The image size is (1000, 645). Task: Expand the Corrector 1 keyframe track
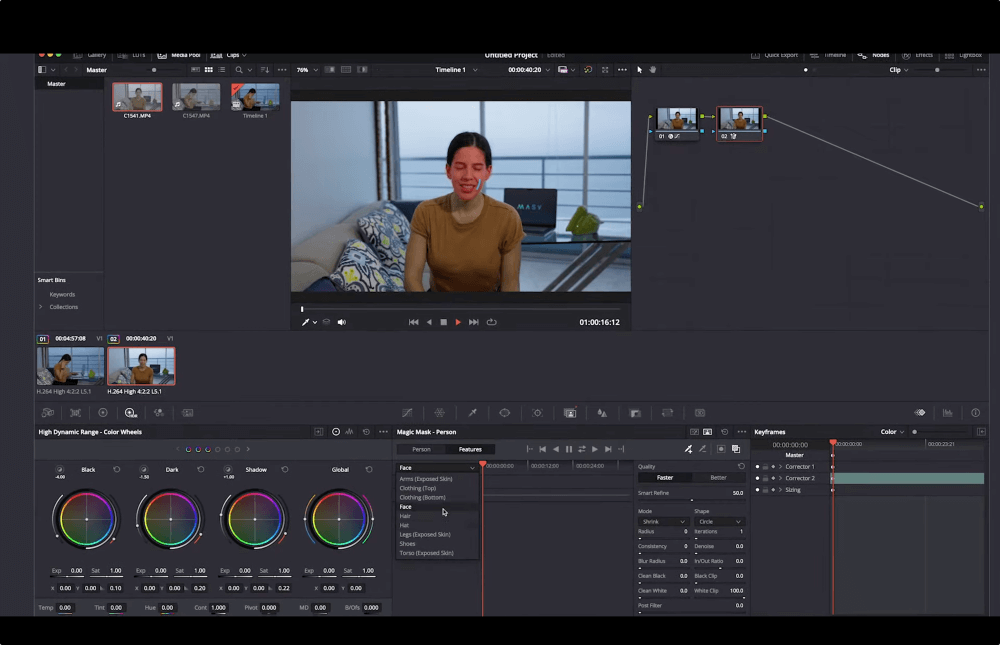[780, 467]
